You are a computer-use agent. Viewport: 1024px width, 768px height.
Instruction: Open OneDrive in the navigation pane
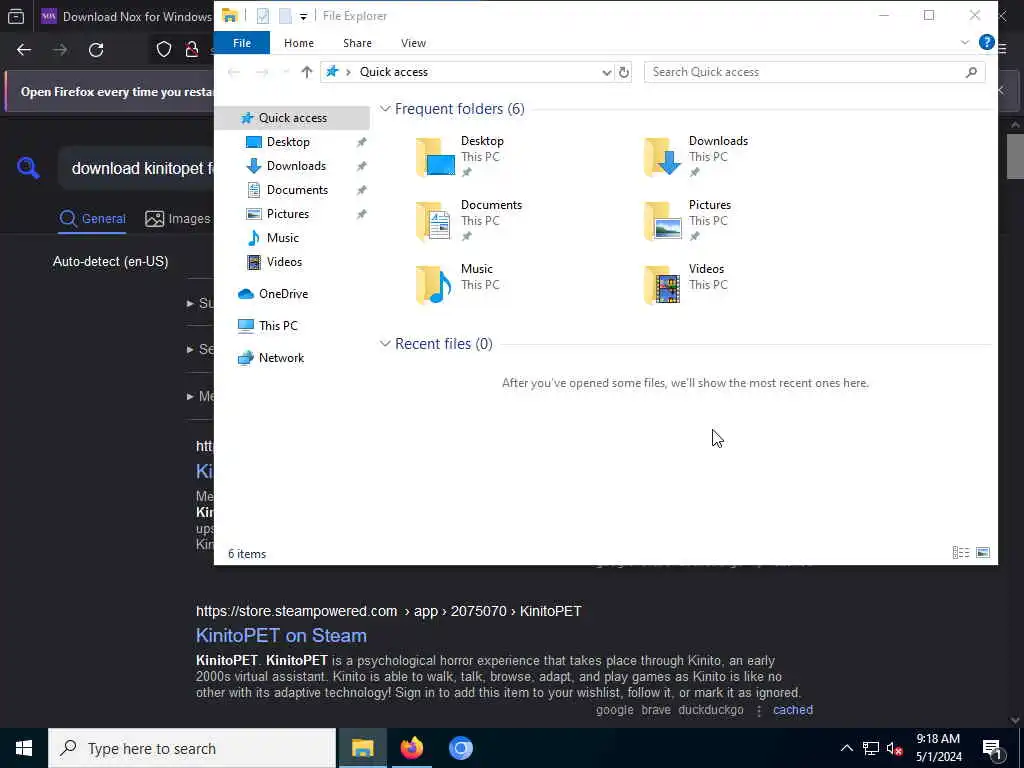[x=283, y=294]
